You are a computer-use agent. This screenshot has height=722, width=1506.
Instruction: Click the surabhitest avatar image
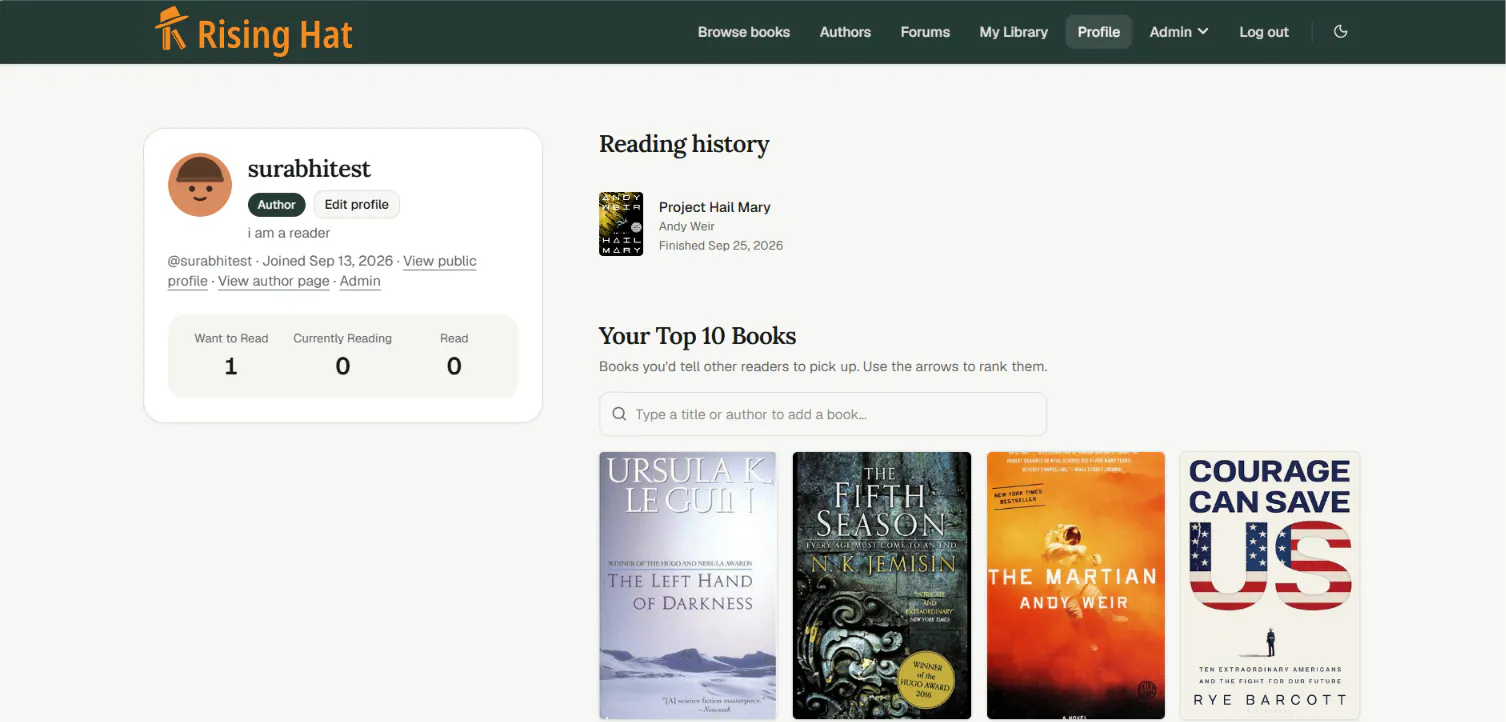pos(200,185)
